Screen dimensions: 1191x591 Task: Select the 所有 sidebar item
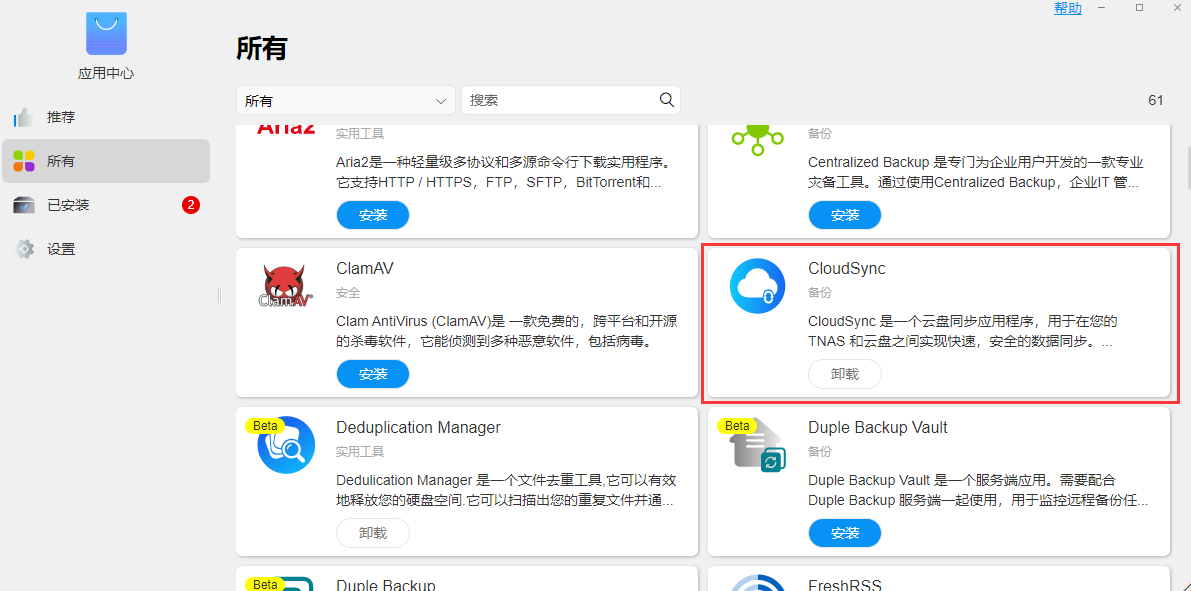click(x=61, y=161)
